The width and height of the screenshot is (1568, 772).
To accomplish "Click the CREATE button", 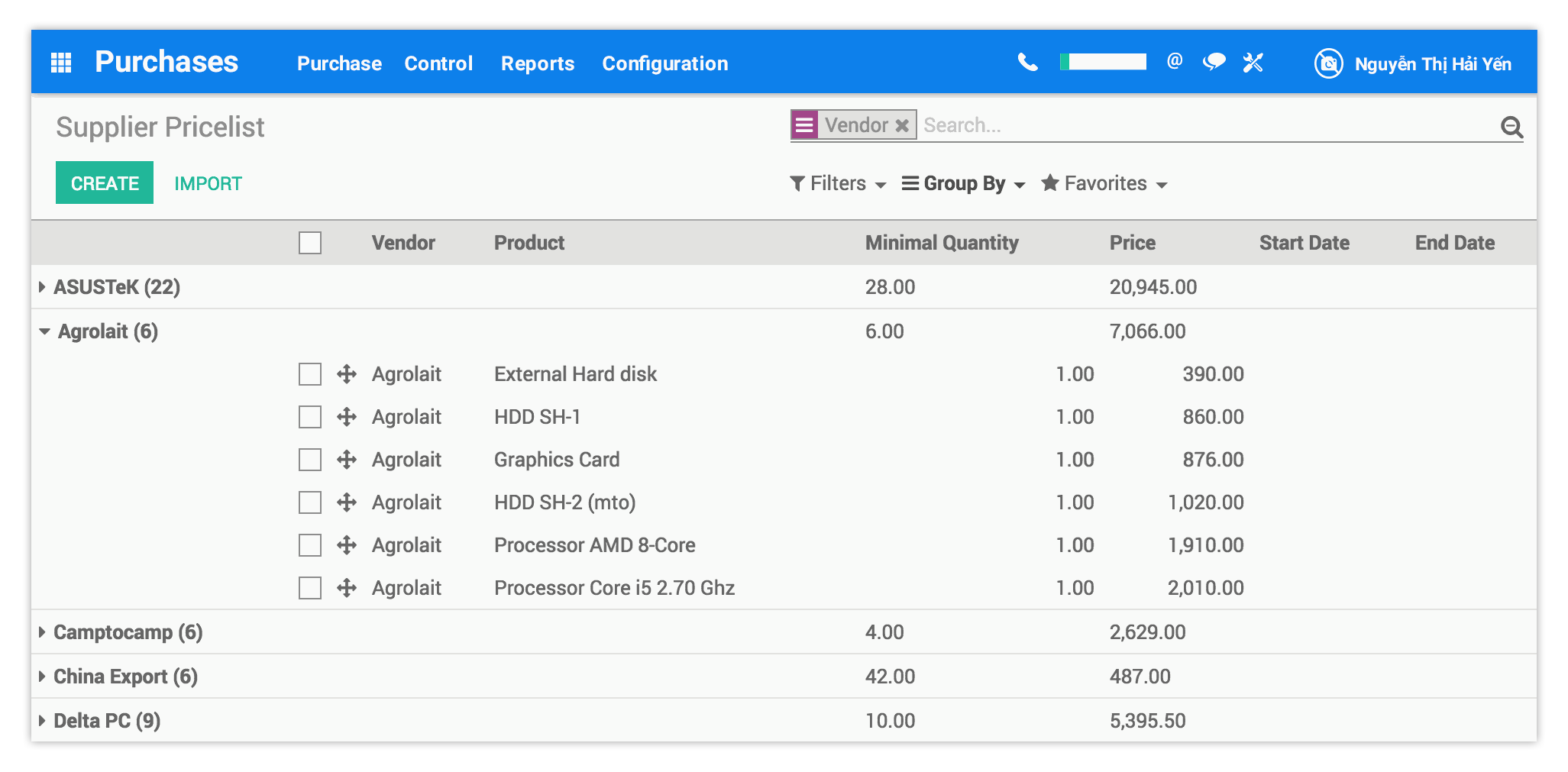I will coord(104,183).
